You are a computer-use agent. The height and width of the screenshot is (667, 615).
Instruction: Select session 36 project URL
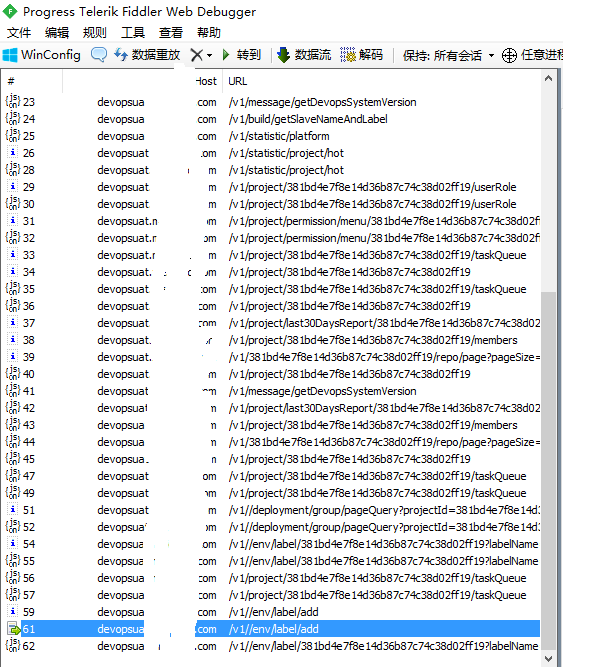[x=350, y=306]
